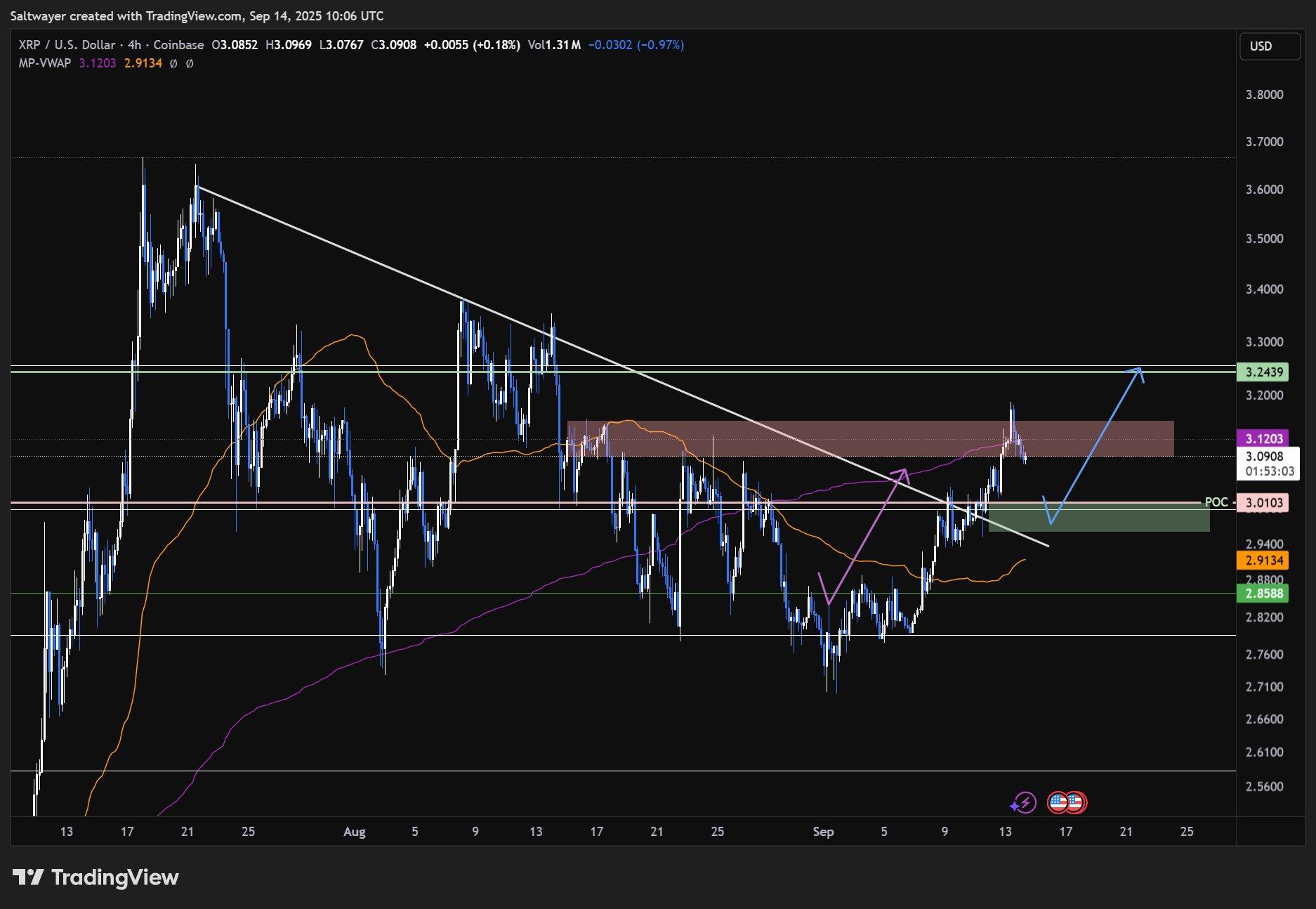Click the current price label 3.0908
Image resolution: width=1316 pixels, height=909 pixels.
pos(1264,457)
